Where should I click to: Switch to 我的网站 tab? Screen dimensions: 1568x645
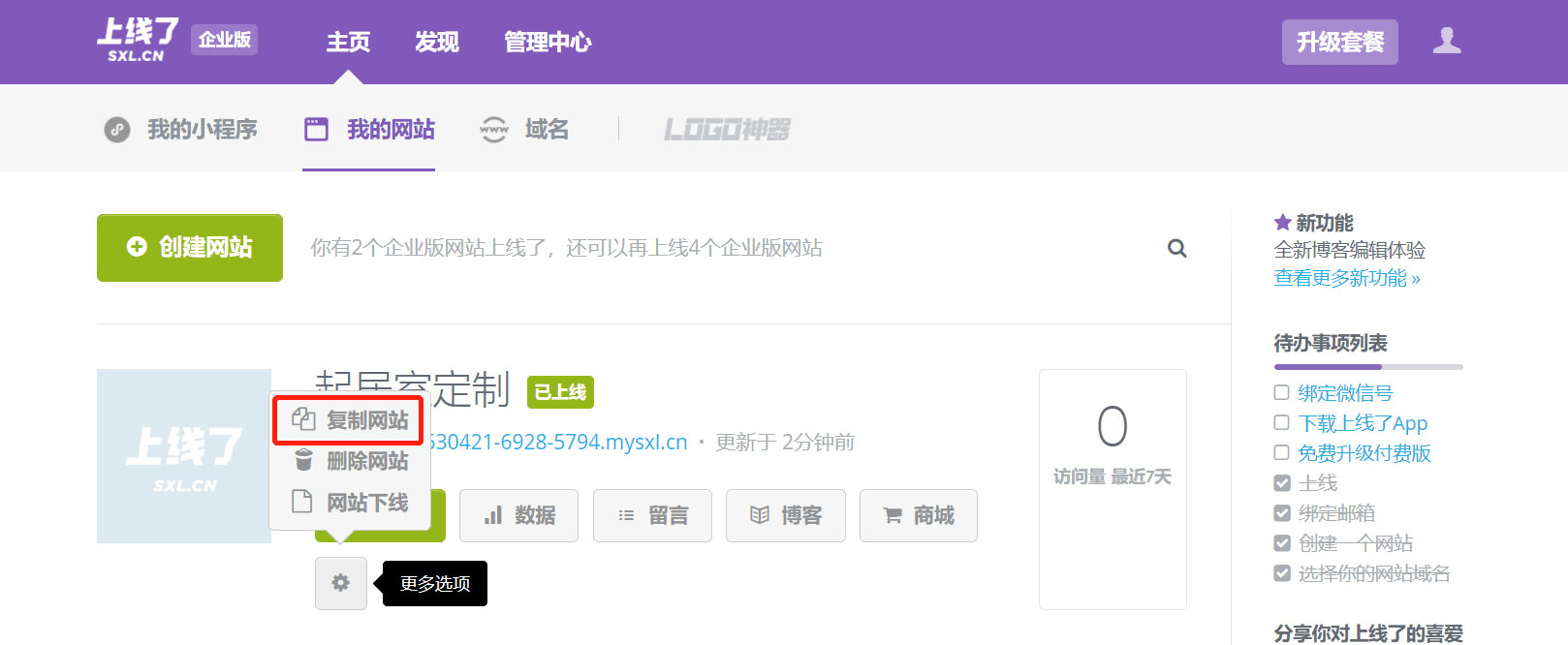pyautogui.click(x=369, y=129)
